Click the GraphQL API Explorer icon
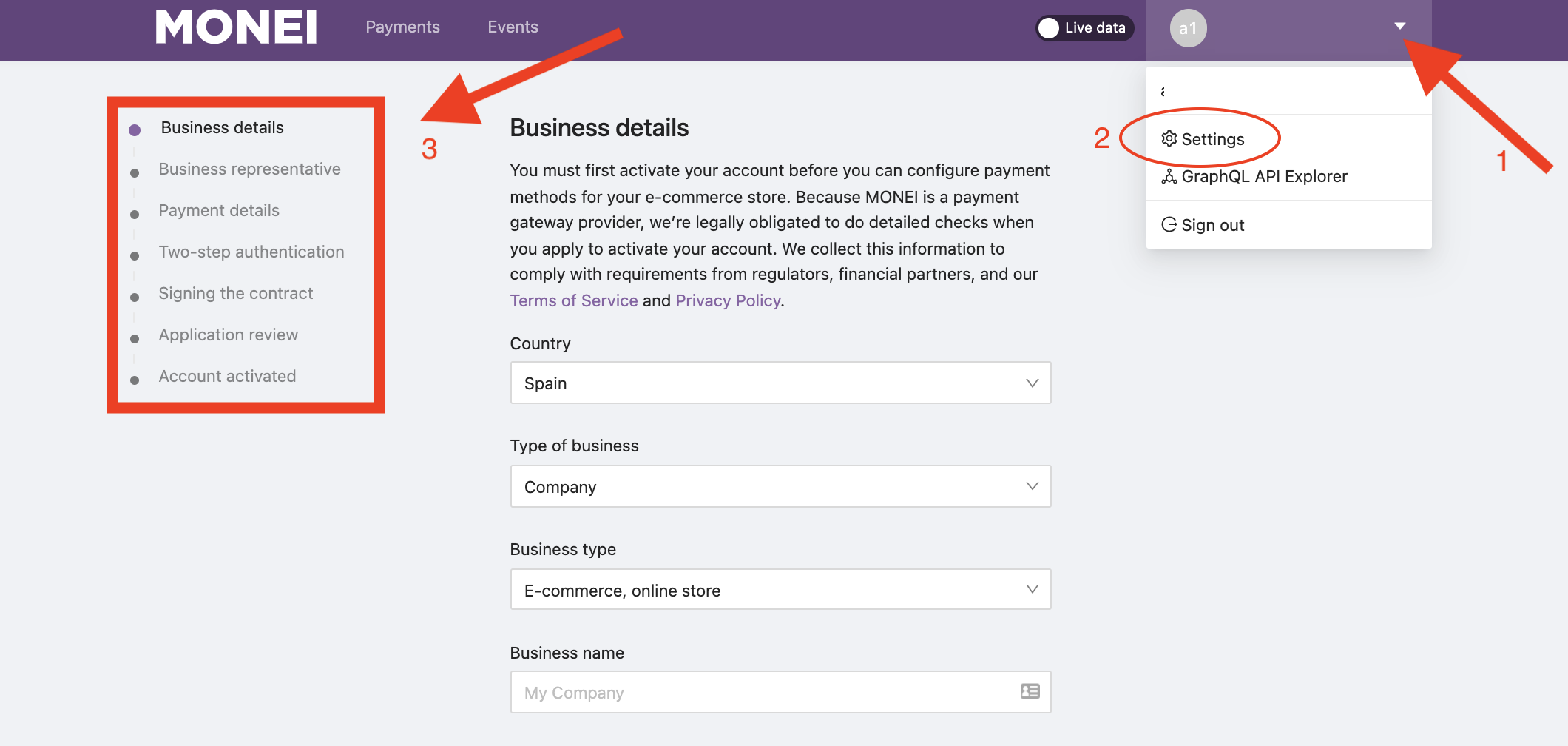This screenshot has height=746, width=1568. coord(1169,176)
